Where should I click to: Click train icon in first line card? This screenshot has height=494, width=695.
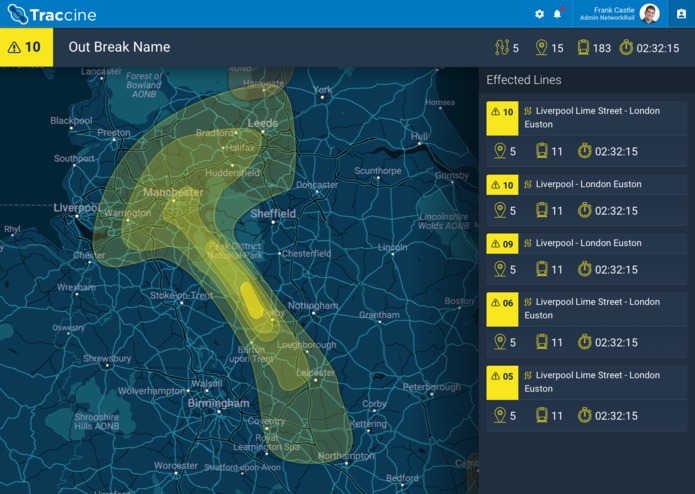[542, 151]
